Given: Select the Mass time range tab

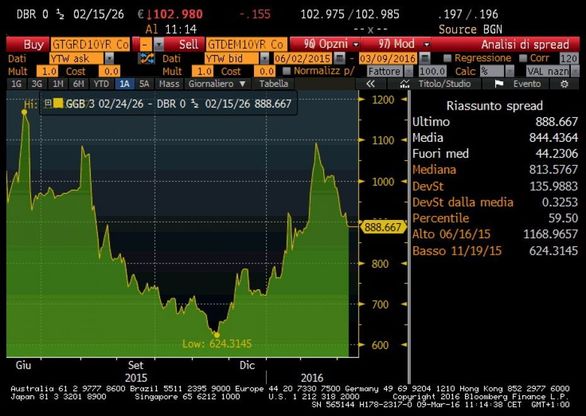Looking at the screenshot, I should (x=169, y=84).
